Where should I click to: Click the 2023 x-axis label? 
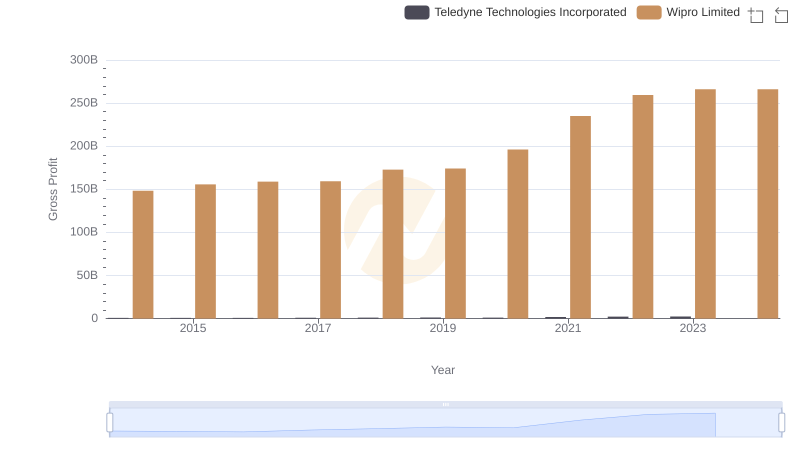point(693,328)
